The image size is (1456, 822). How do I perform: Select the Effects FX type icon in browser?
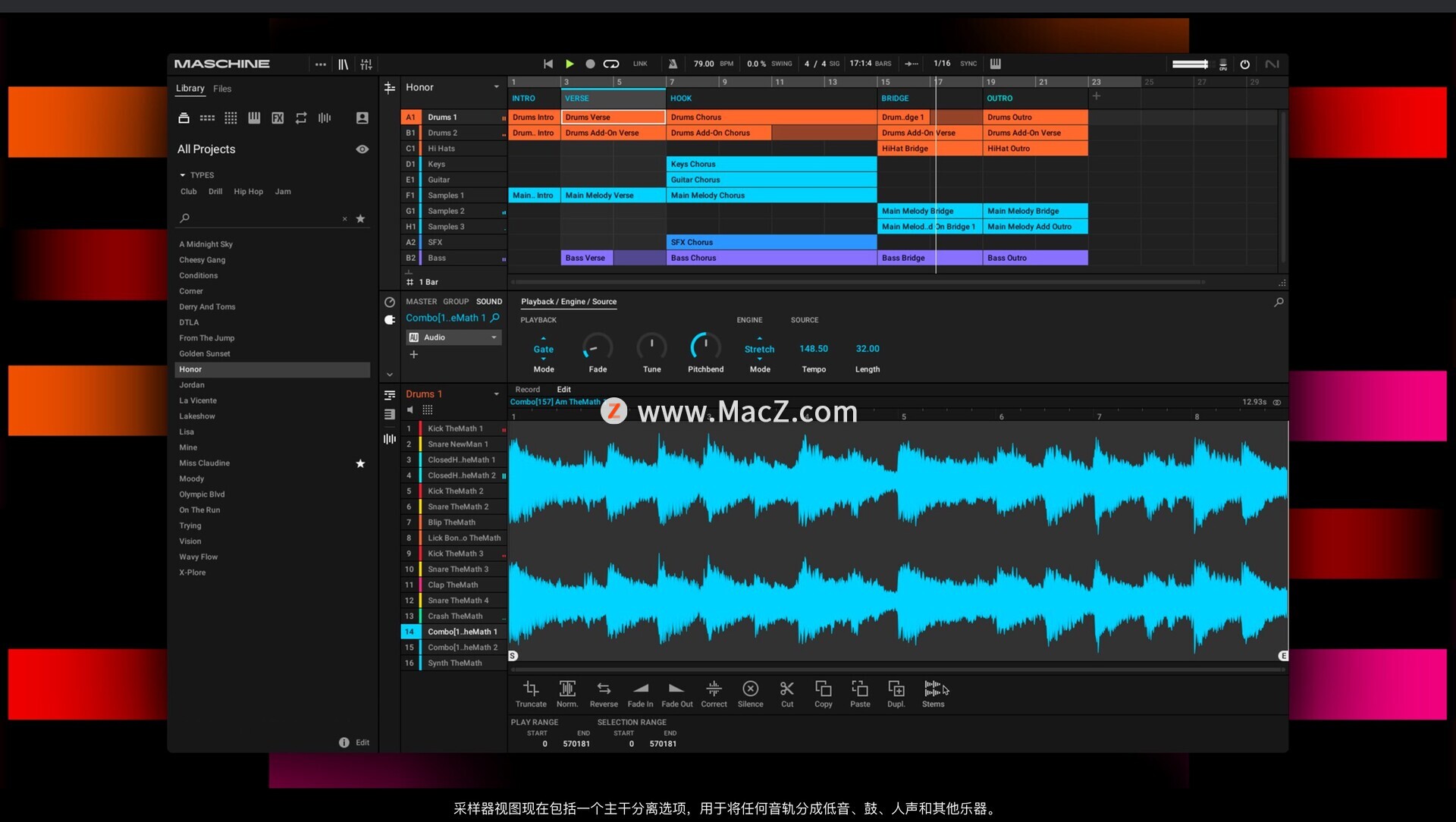point(278,118)
